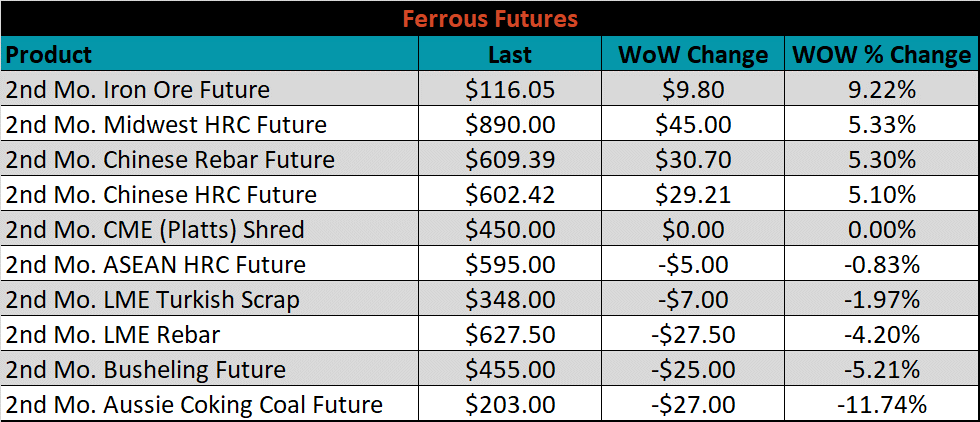Viewport: 980px width, 422px height.
Task: Select the $455.00 Busheling price cell
Action: 510,369
